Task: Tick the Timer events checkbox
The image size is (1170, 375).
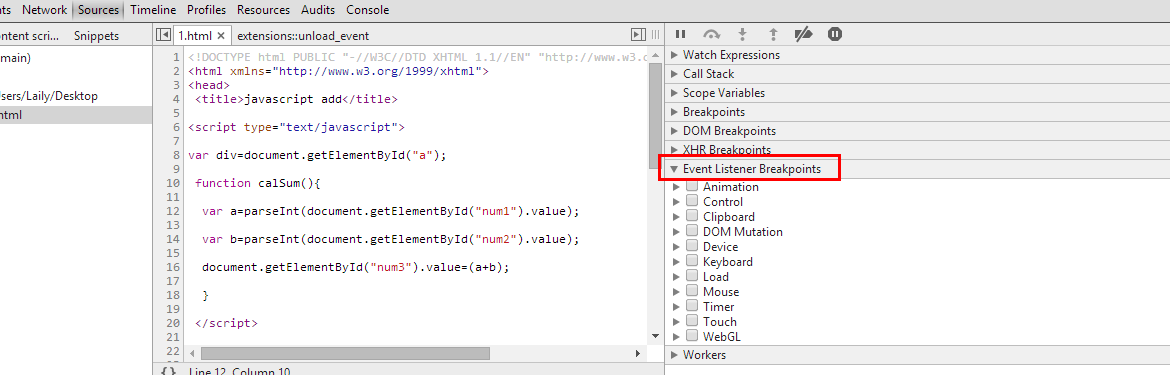Action: coord(691,306)
